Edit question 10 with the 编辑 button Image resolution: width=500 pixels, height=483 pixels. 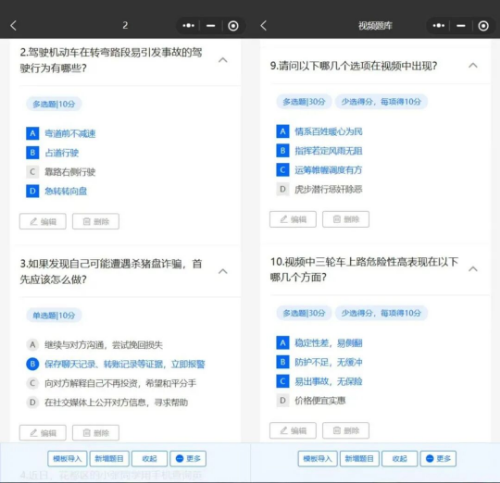[293, 431]
